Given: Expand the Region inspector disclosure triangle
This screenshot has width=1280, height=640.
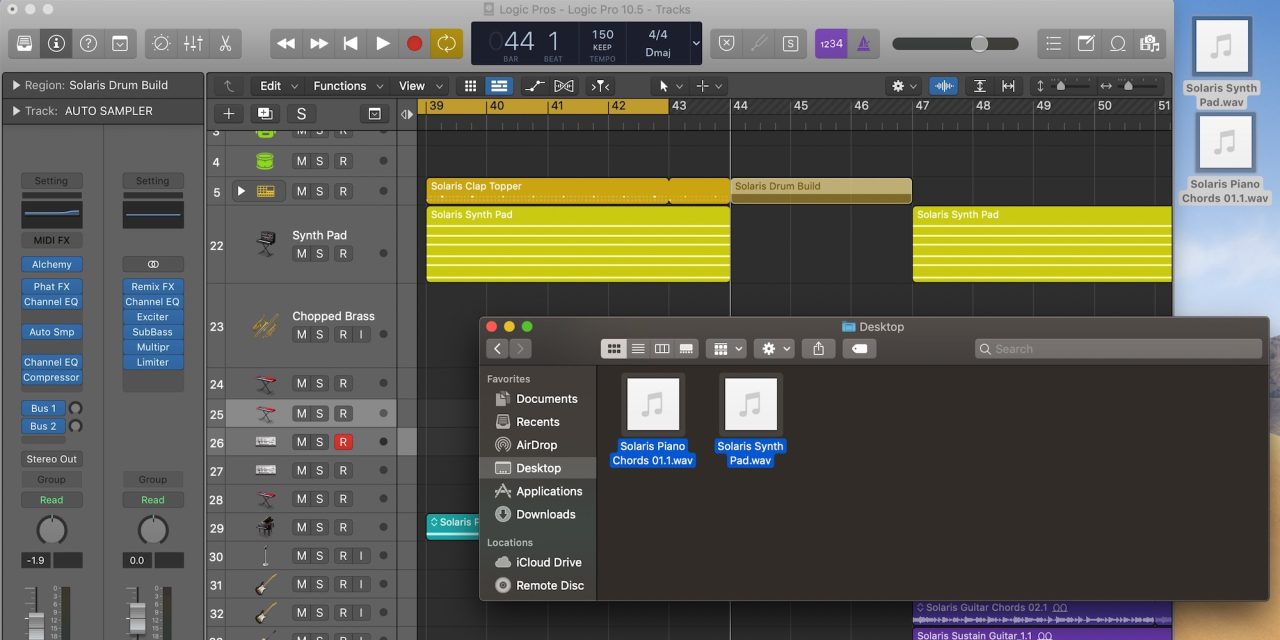Looking at the screenshot, I should pyautogui.click(x=16, y=86).
